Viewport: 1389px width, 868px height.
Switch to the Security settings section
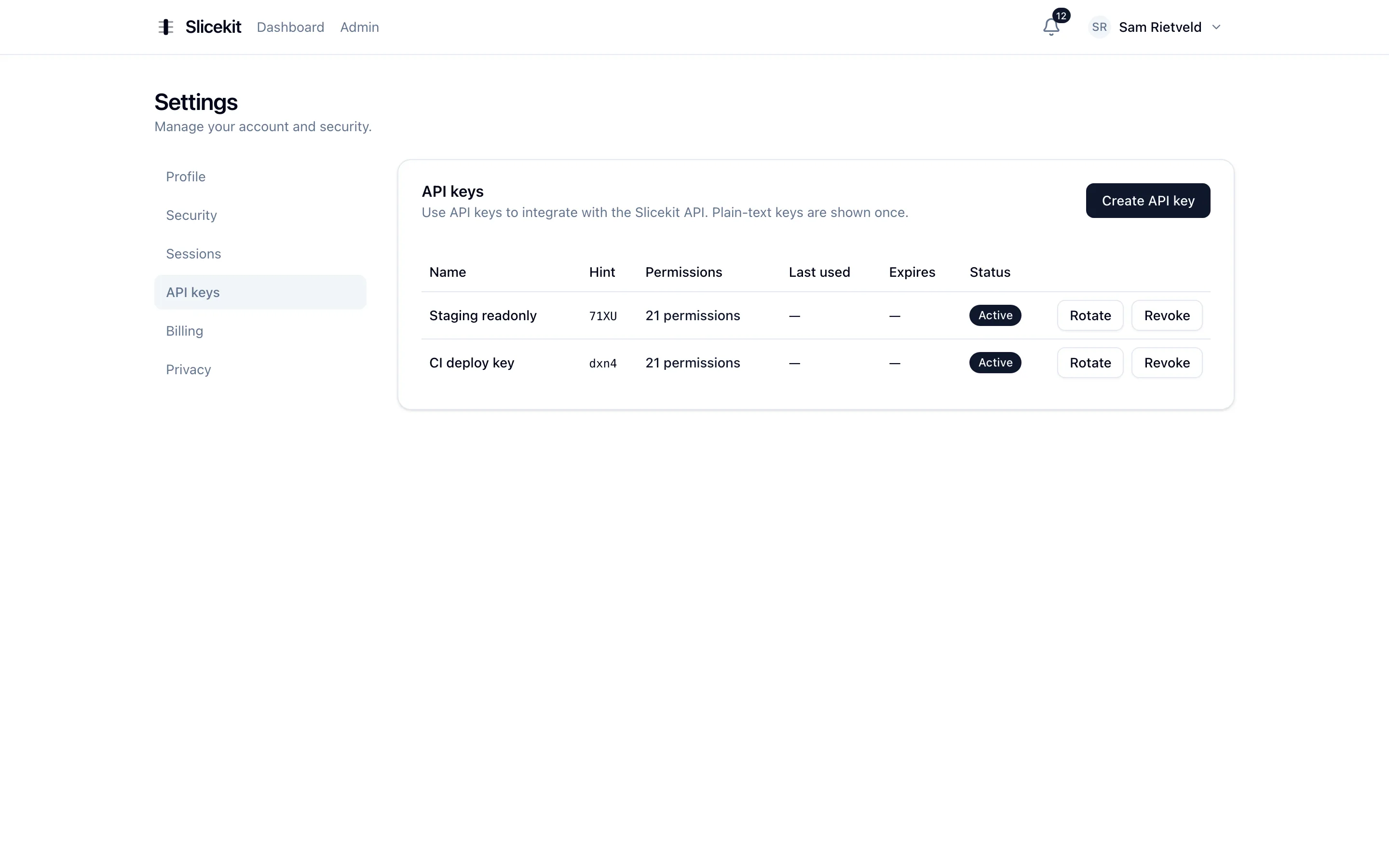tap(260, 215)
